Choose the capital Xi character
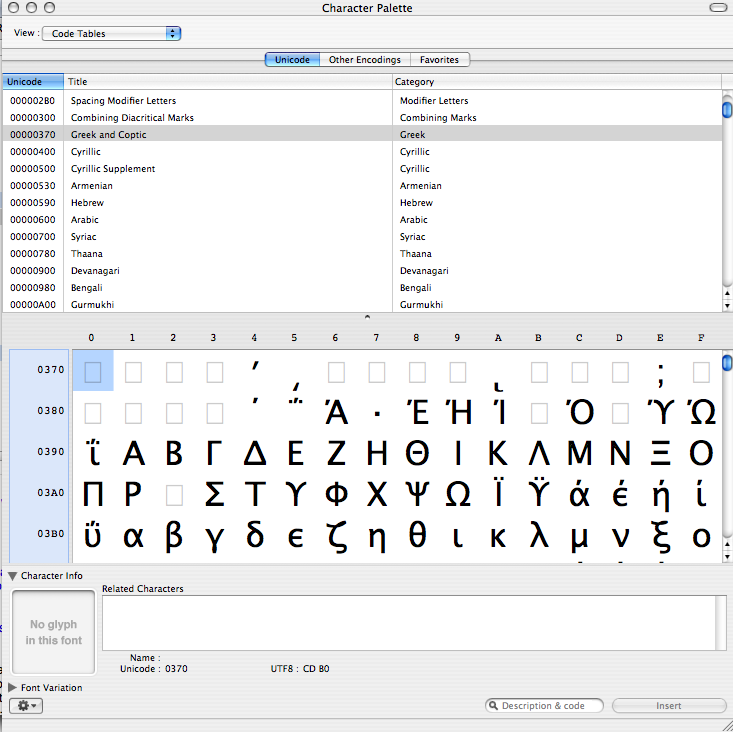 [660, 452]
